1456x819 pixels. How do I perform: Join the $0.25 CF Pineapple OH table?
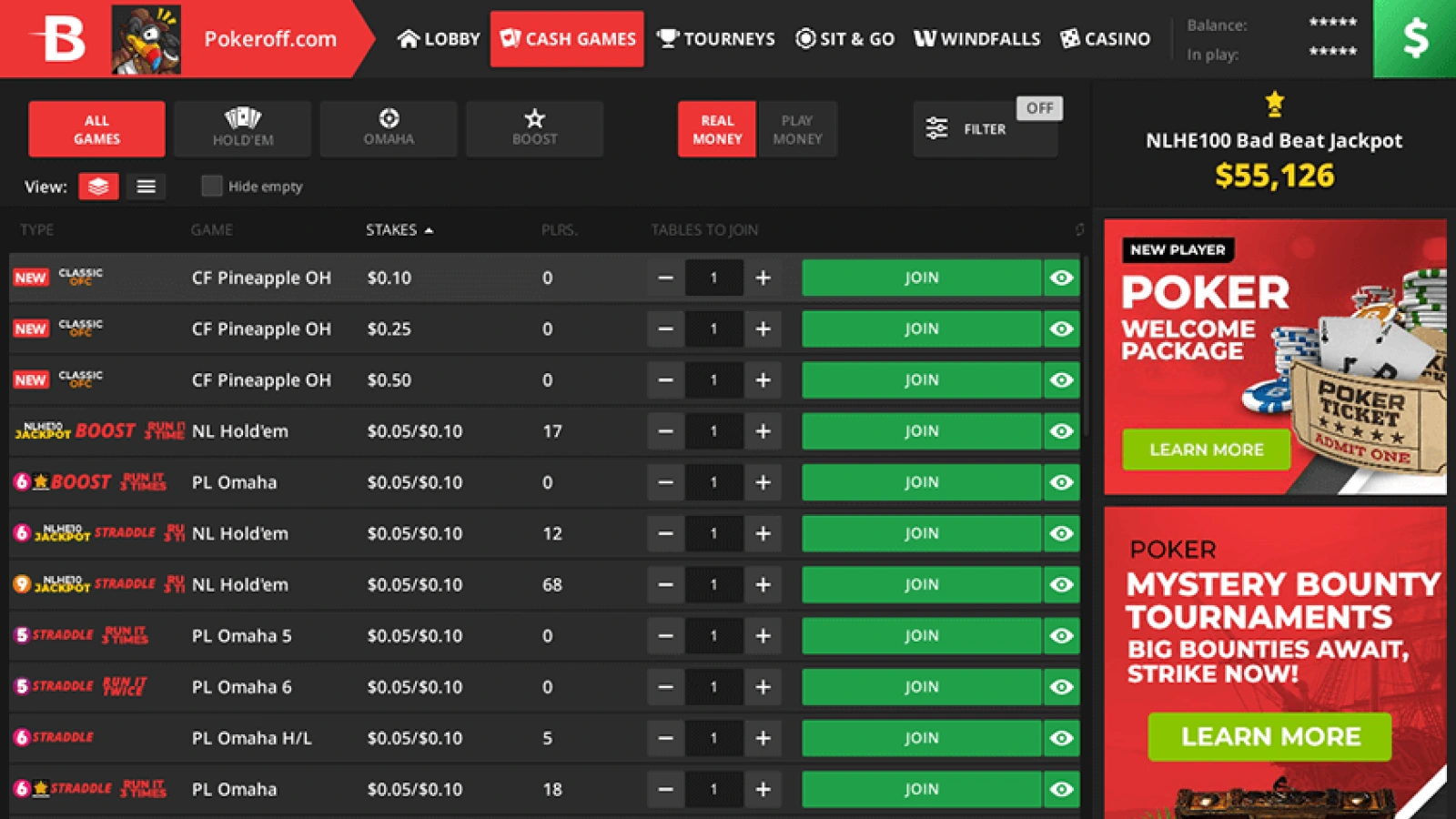921,329
